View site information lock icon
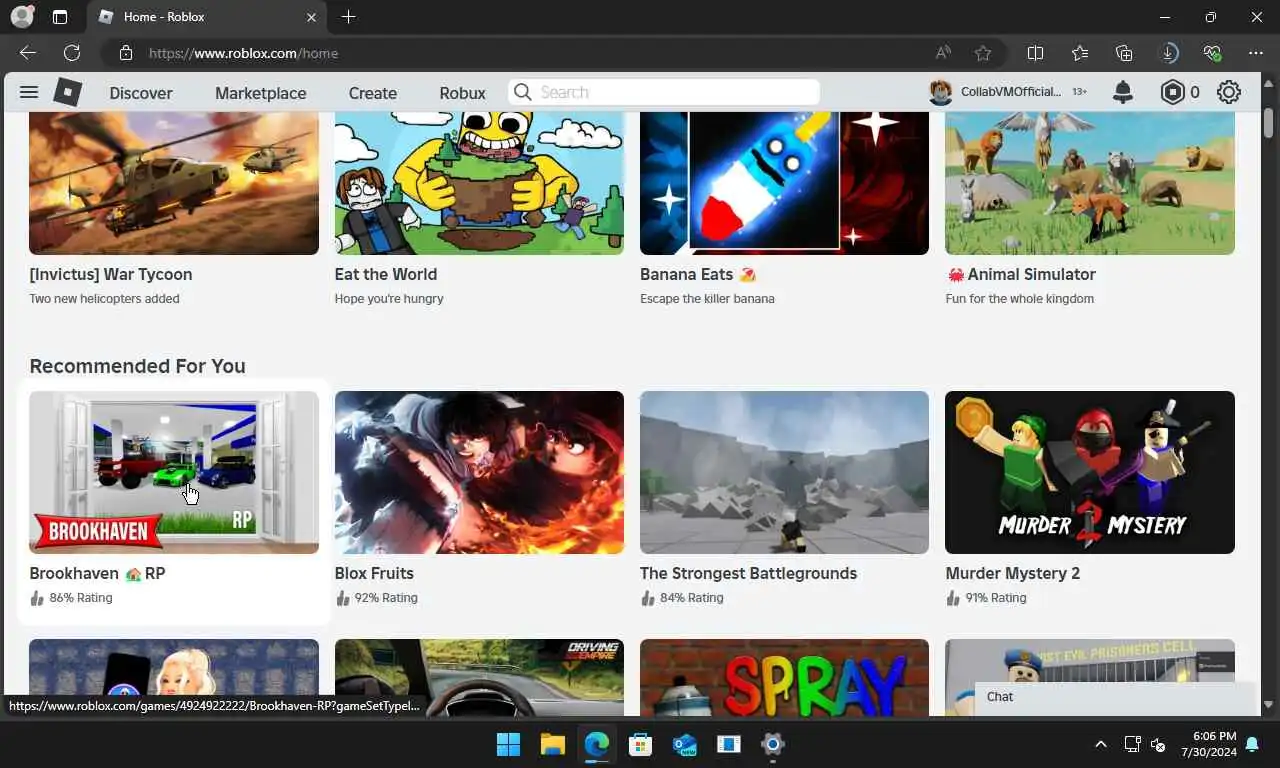 pos(125,53)
